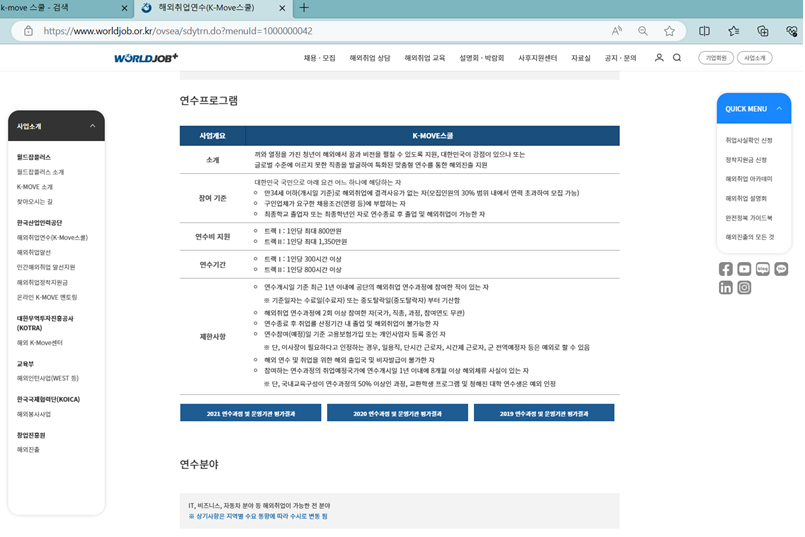Select the 연수분야 section heading
The width and height of the screenshot is (805, 537).
pyautogui.click(x=199, y=464)
